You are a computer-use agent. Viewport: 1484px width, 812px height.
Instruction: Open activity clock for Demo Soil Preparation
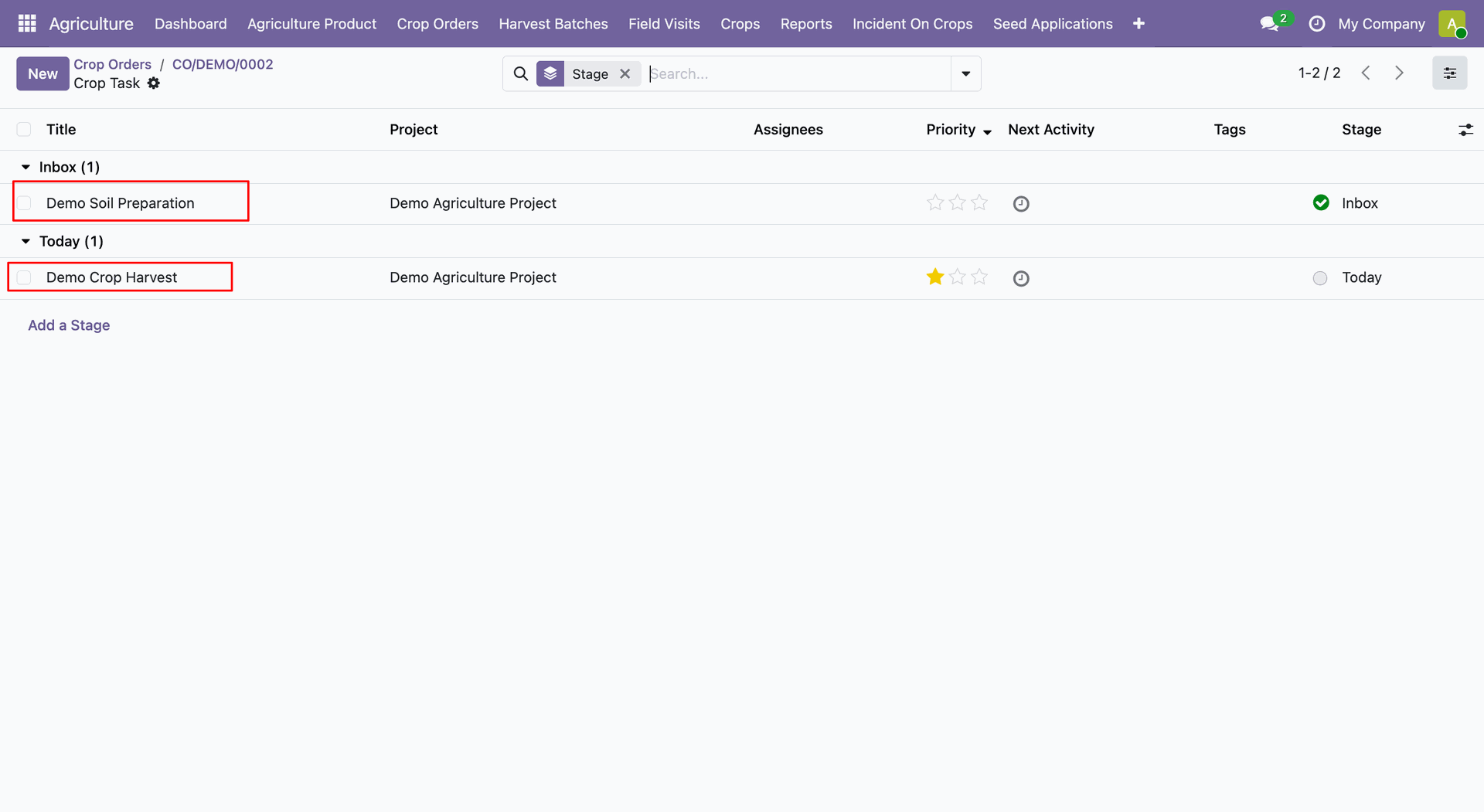1021,204
